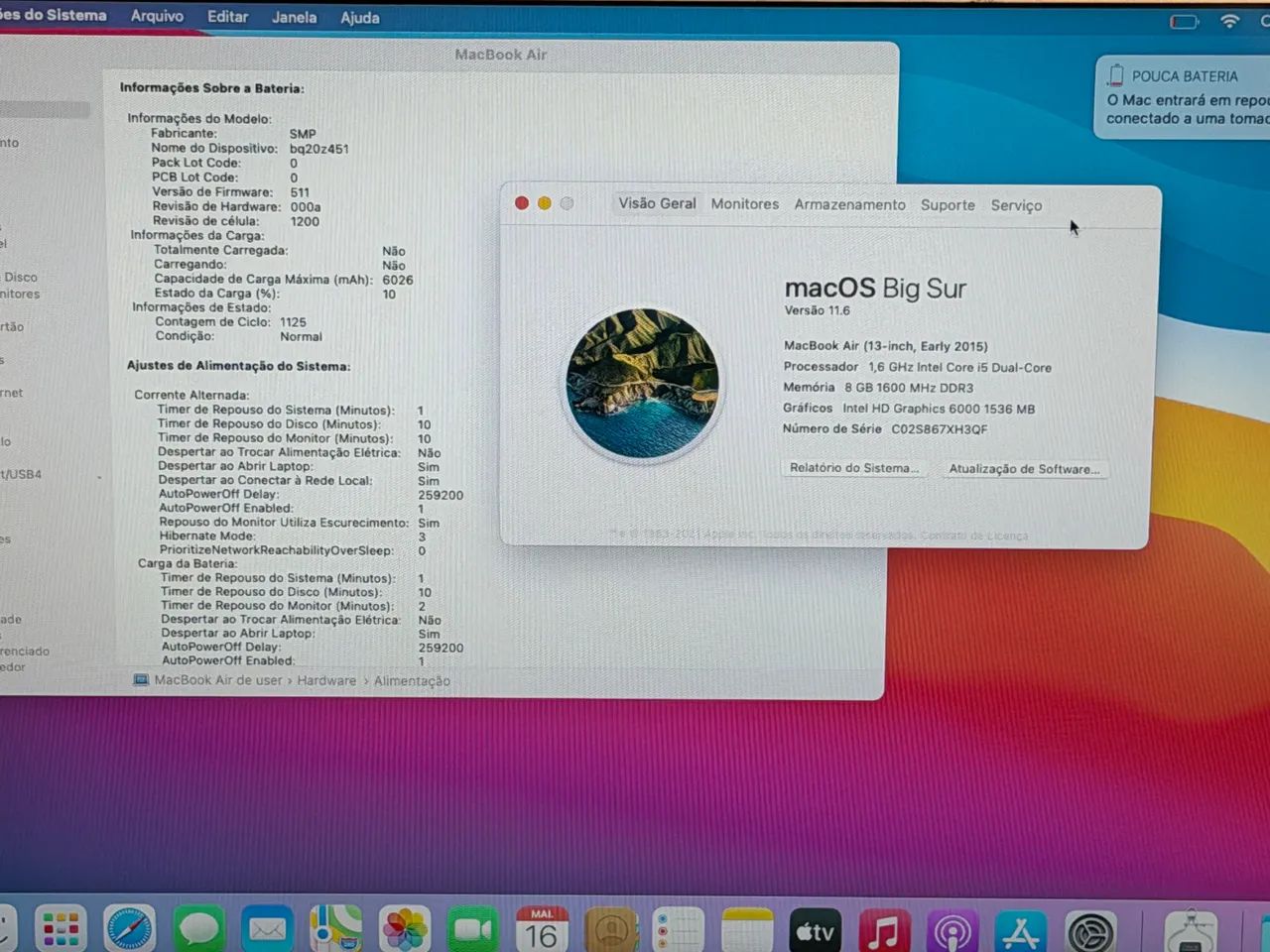
Task: Open Photos from the Dock
Action: 405,929
